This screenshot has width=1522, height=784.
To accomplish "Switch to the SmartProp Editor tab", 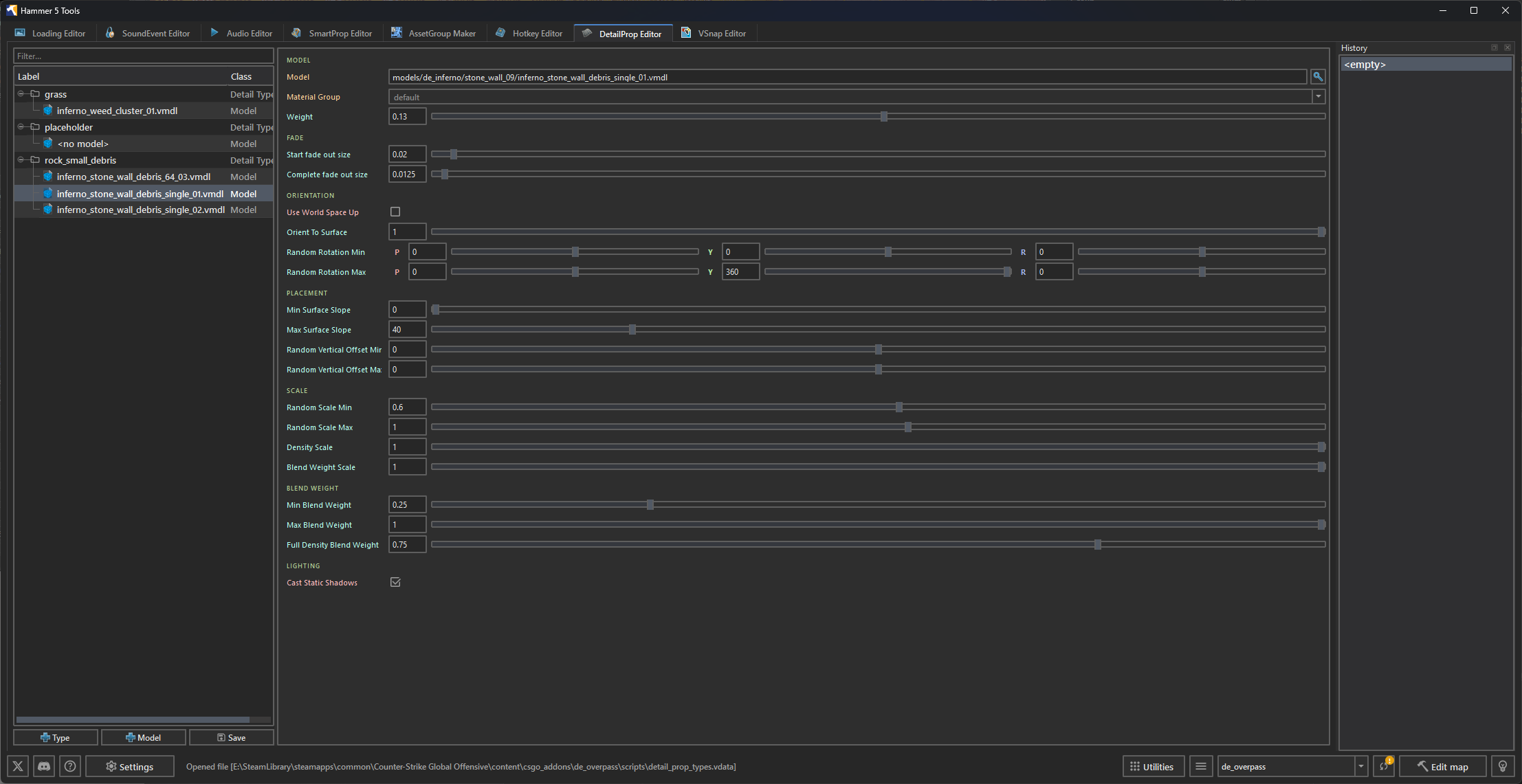I will click(332, 33).
